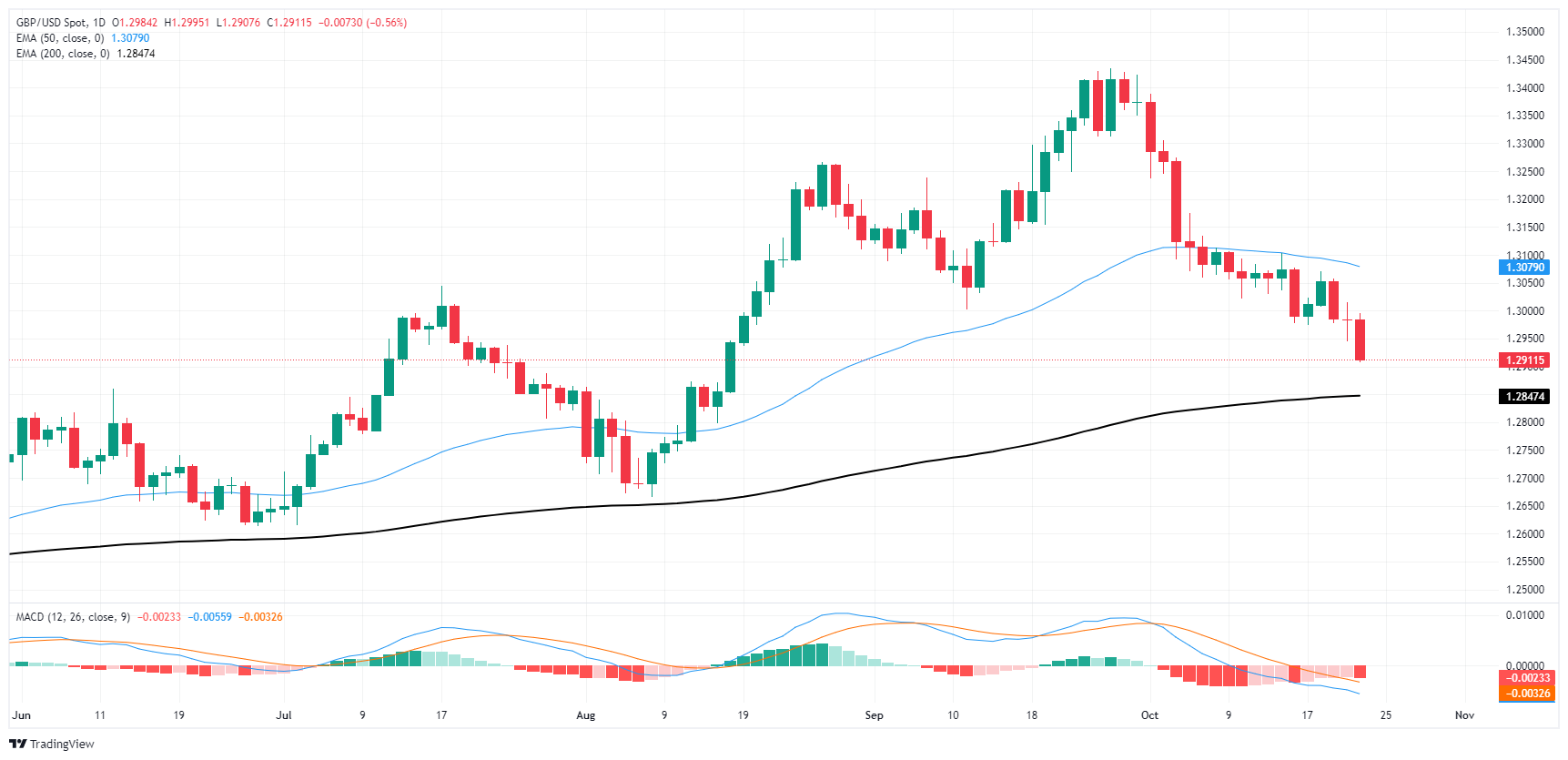
Task: Click the 1.25000 level on the price scale
Action: point(1524,590)
